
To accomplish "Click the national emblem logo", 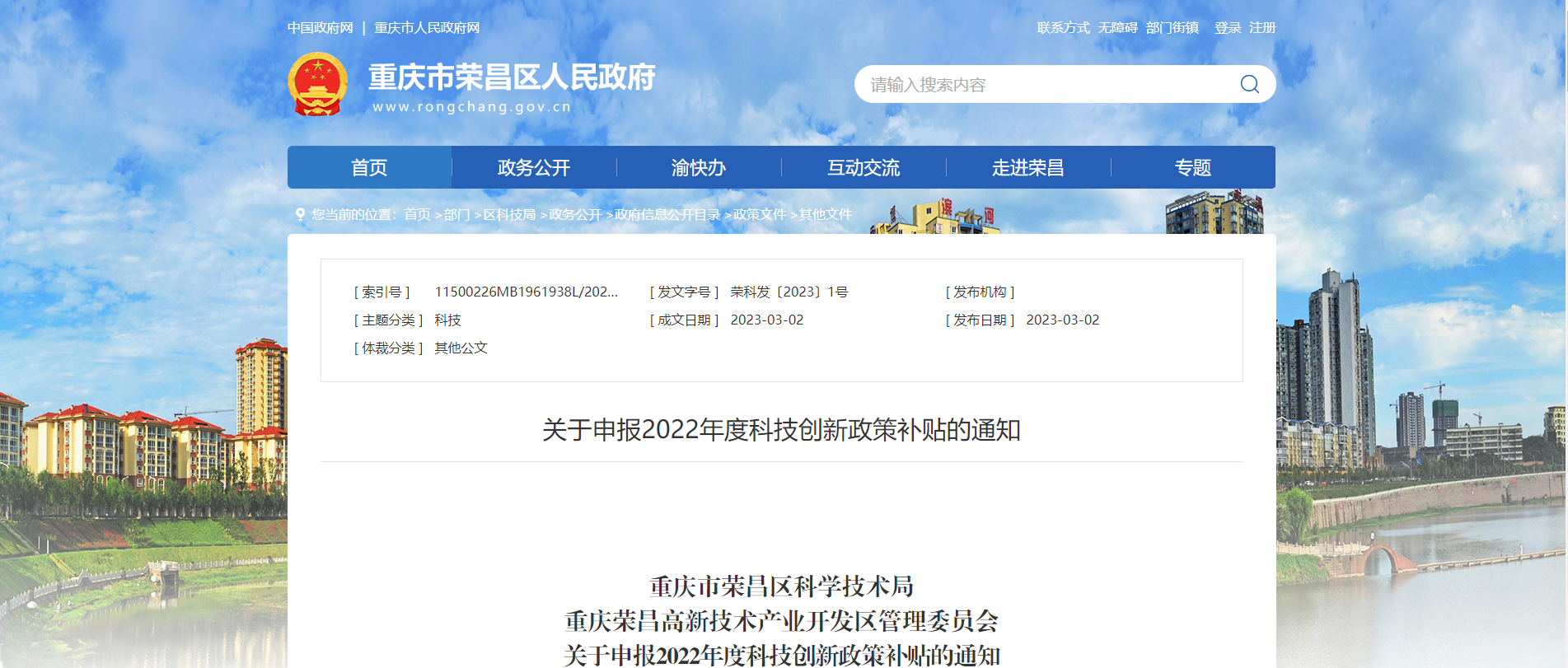I will coord(317,84).
